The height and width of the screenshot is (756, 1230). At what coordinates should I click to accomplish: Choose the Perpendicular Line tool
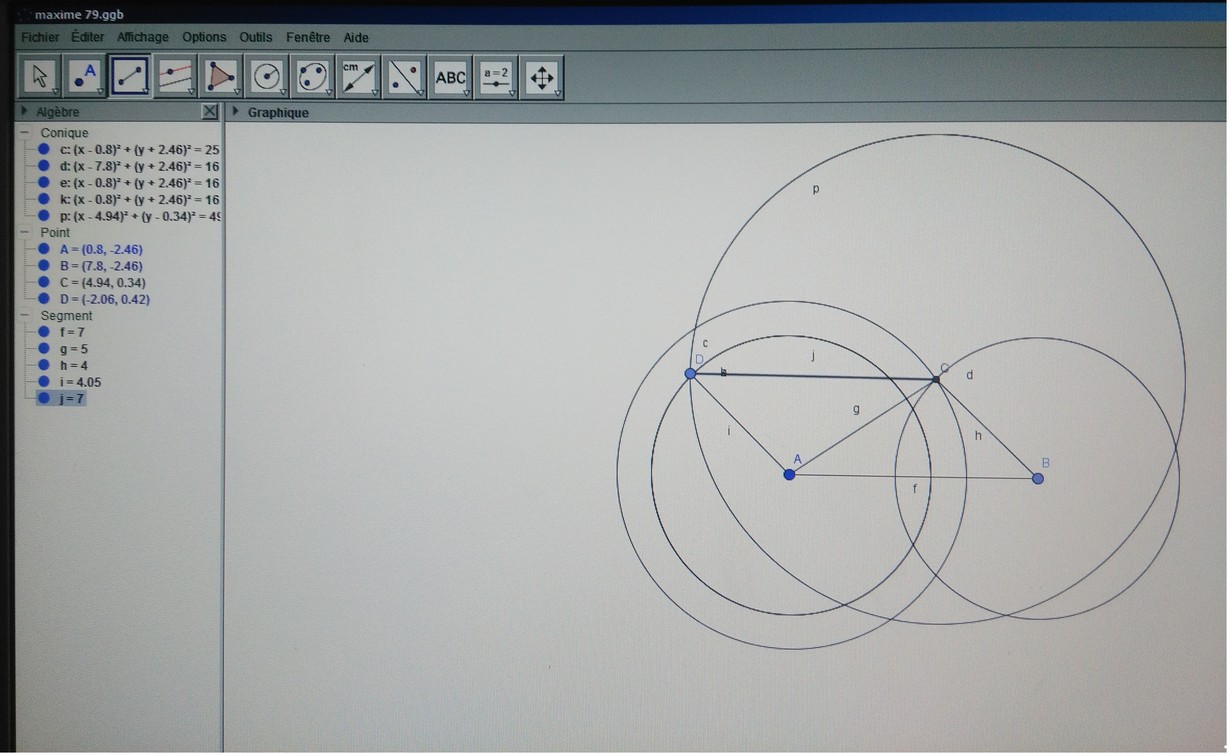[176, 77]
